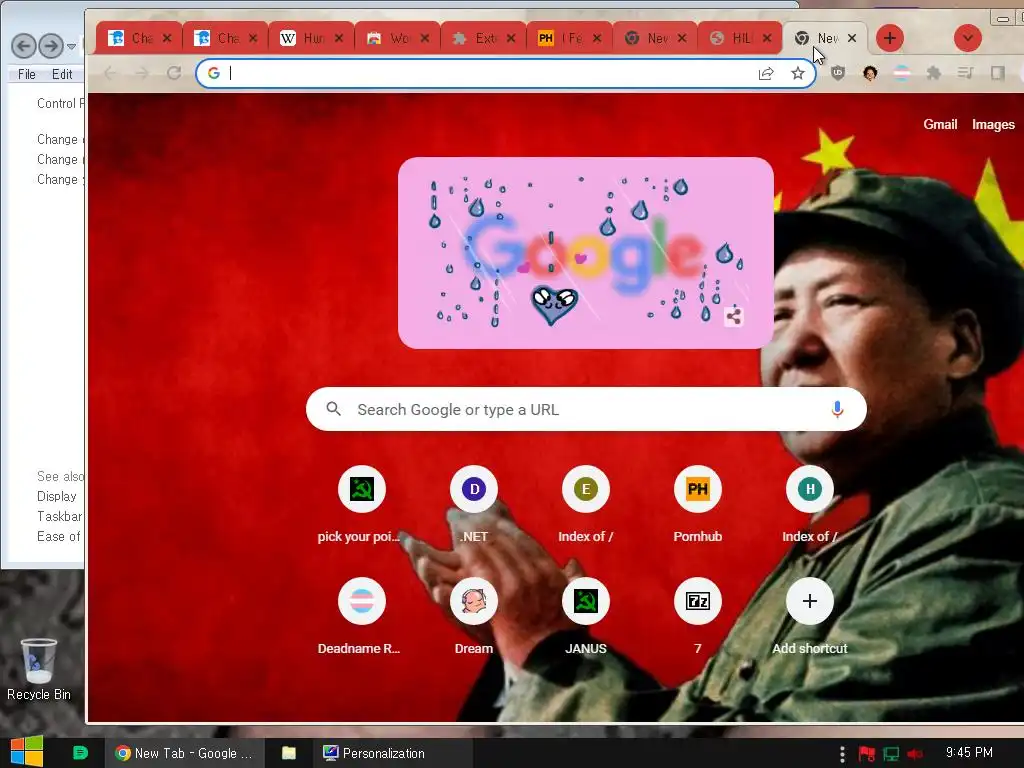Start voice search with microphone icon
The width and height of the screenshot is (1024, 768).
pos(837,409)
